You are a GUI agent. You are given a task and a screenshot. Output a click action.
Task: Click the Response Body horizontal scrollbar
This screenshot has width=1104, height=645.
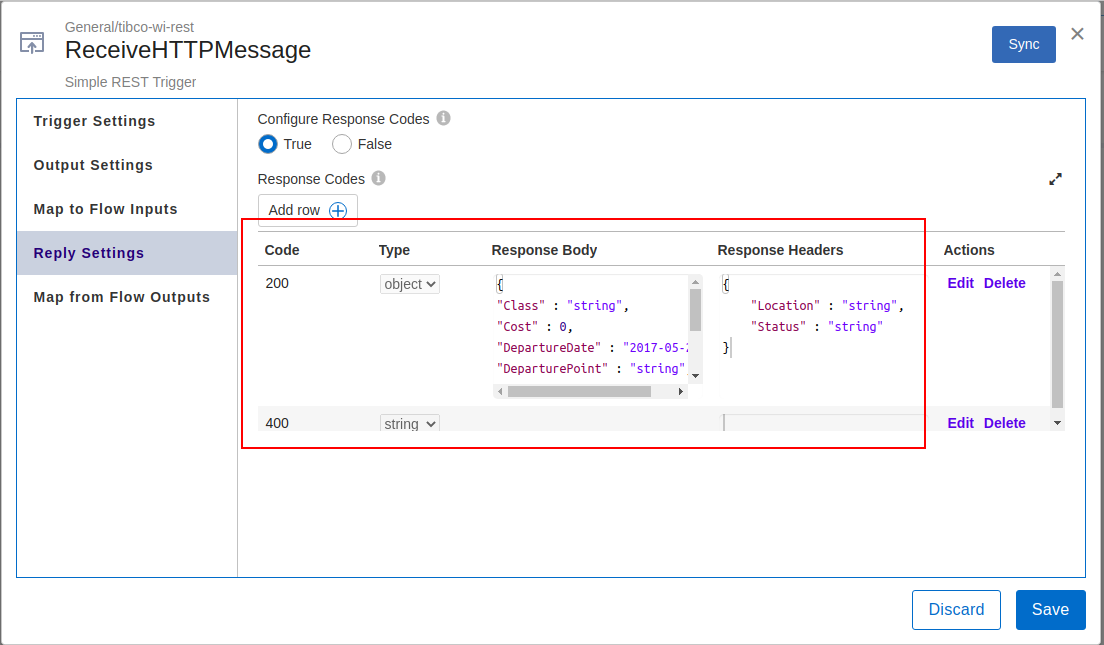click(x=579, y=392)
